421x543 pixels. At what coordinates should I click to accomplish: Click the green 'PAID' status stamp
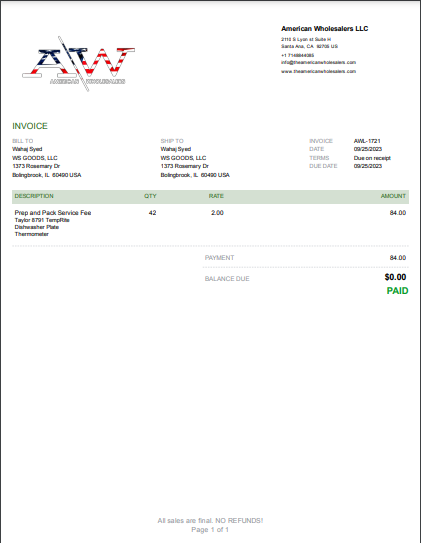(x=397, y=291)
